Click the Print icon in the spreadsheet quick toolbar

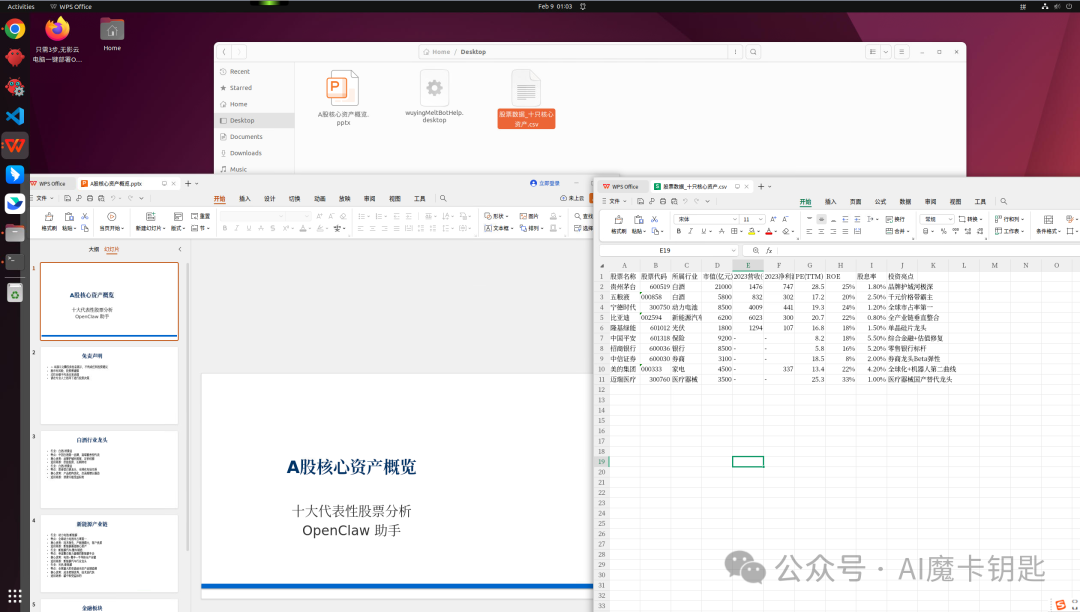tap(663, 201)
